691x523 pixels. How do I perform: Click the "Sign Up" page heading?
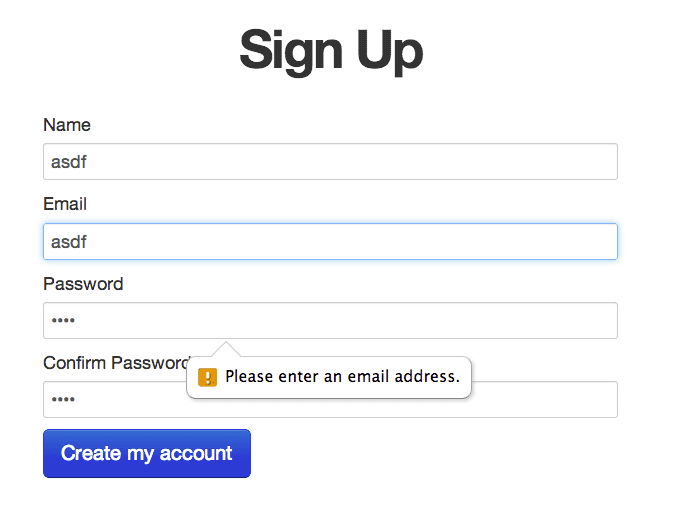[331, 50]
